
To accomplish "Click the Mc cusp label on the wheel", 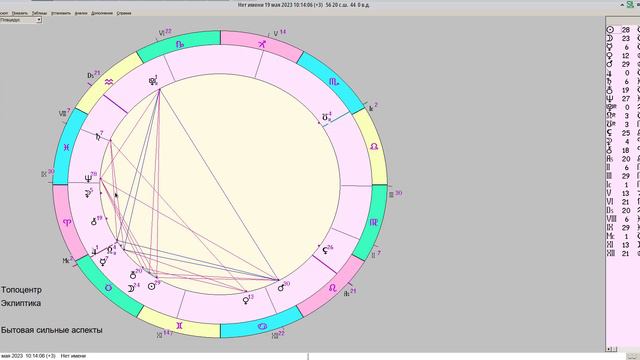I will tap(67, 260).
